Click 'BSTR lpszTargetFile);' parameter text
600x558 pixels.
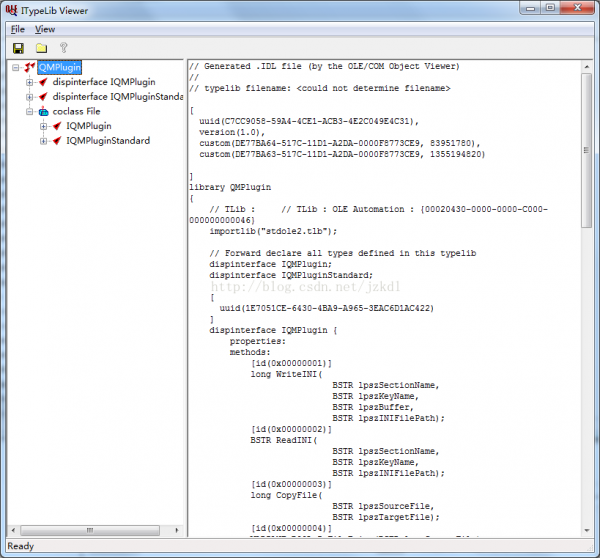pyautogui.click(x=386, y=517)
